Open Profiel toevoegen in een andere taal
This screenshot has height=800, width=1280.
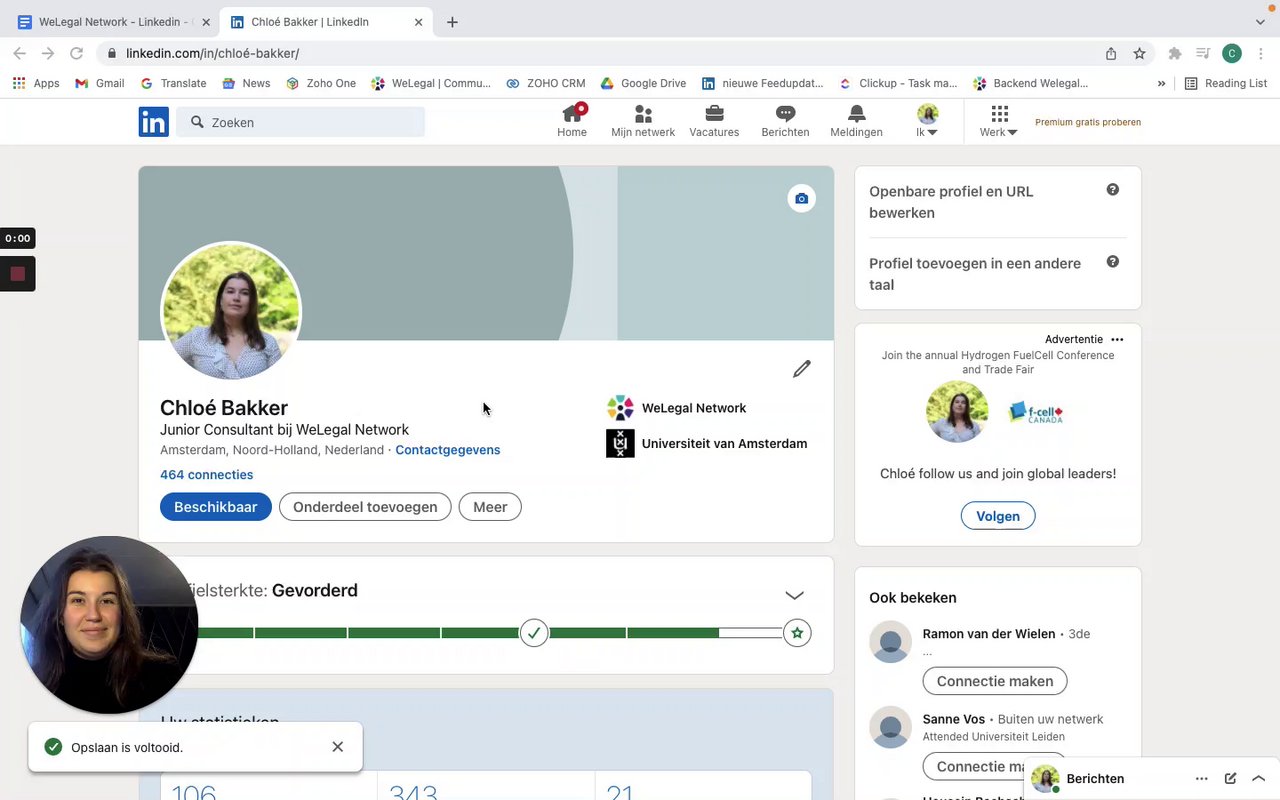point(975,274)
